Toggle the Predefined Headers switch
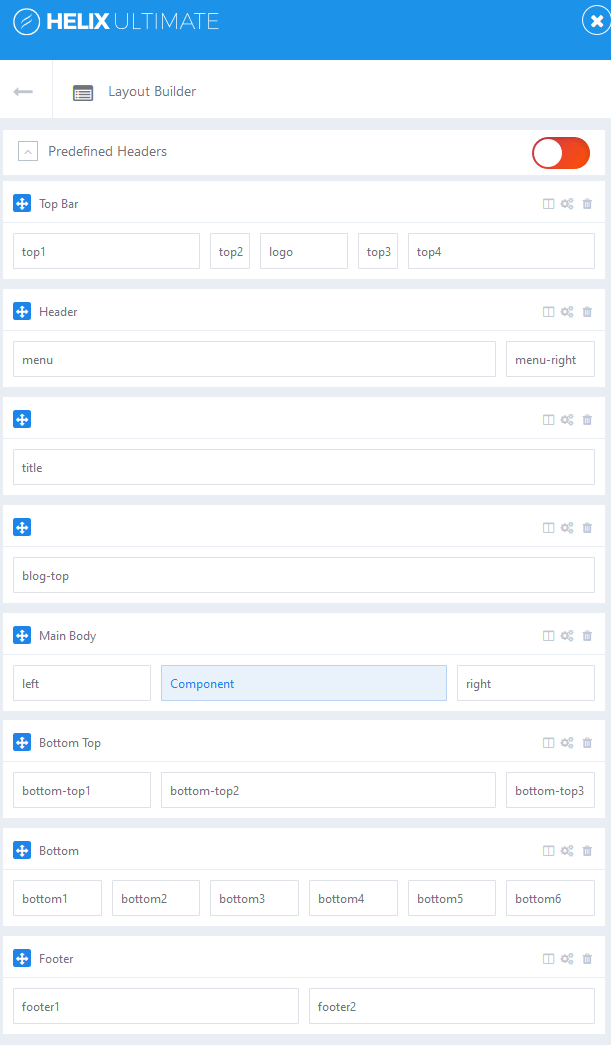 (560, 153)
